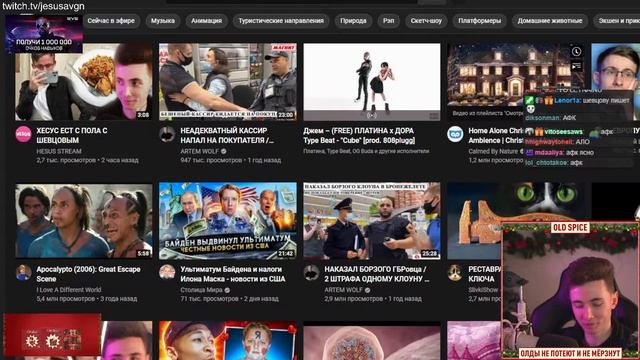The image size is (640, 360).
Task: Open Home Alone Christmas Ambience thumbnail
Action: pyautogui.click(x=516, y=82)
